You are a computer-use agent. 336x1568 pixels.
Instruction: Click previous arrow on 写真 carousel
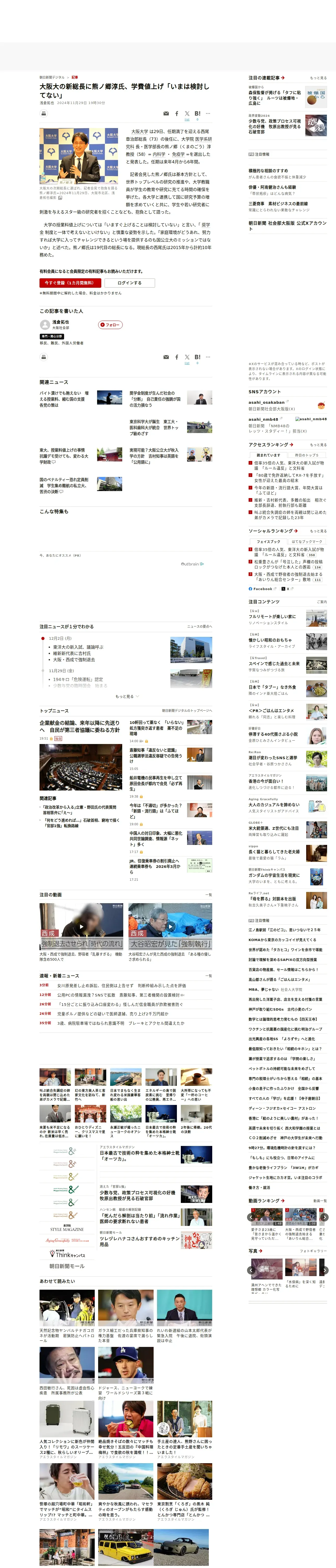point(251,1270)
